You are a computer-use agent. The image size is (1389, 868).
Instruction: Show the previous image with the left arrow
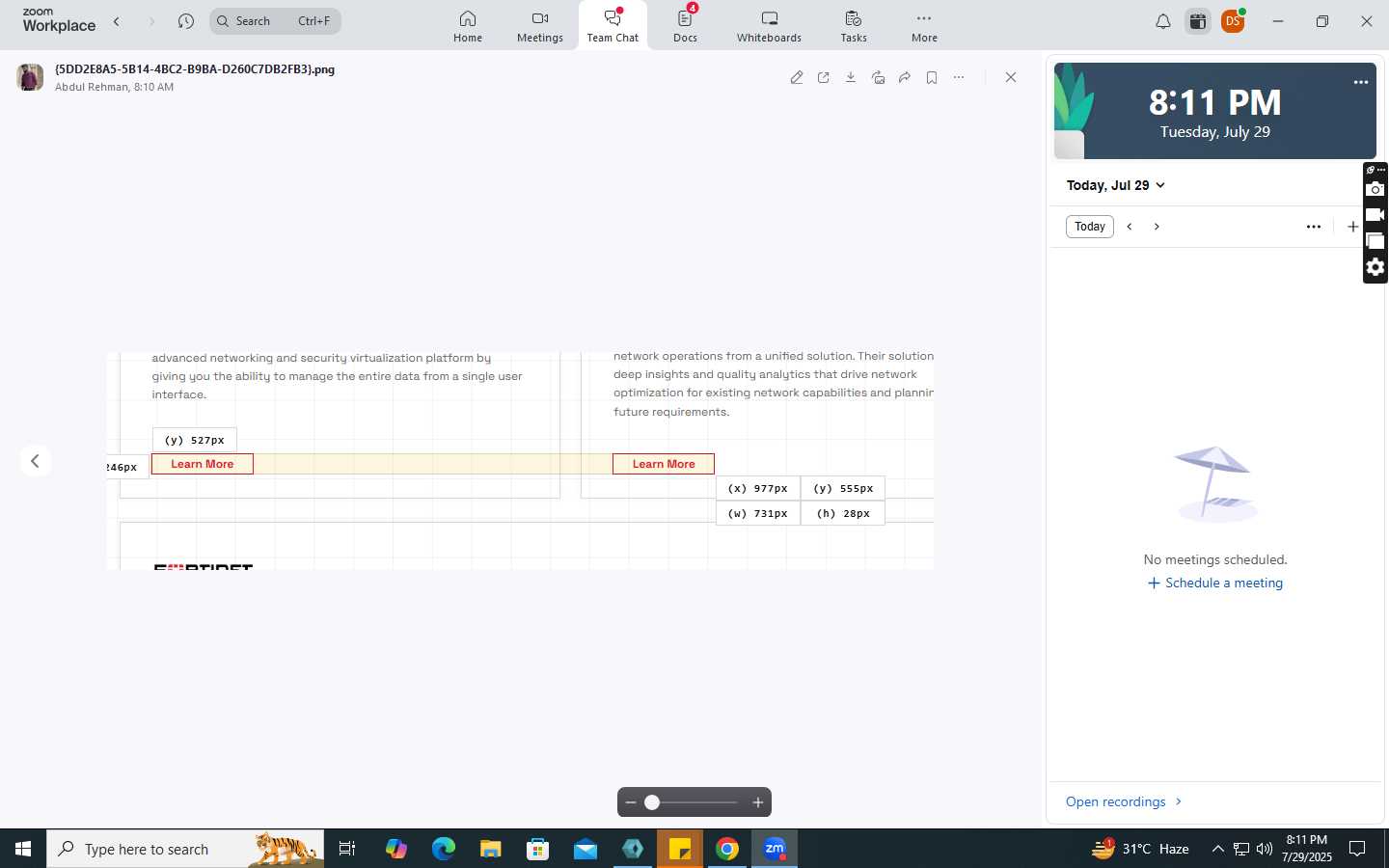click(x=36, y=461)
